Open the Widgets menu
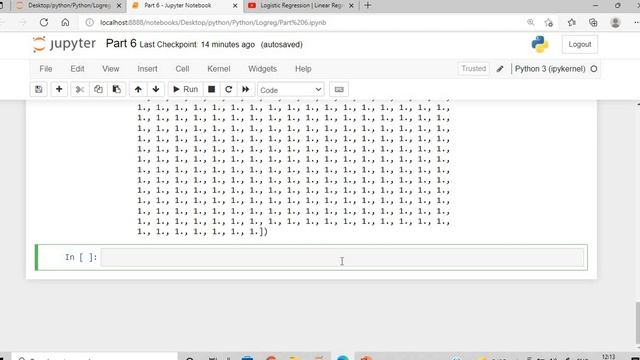640x360 pixels. coord(262,69)
